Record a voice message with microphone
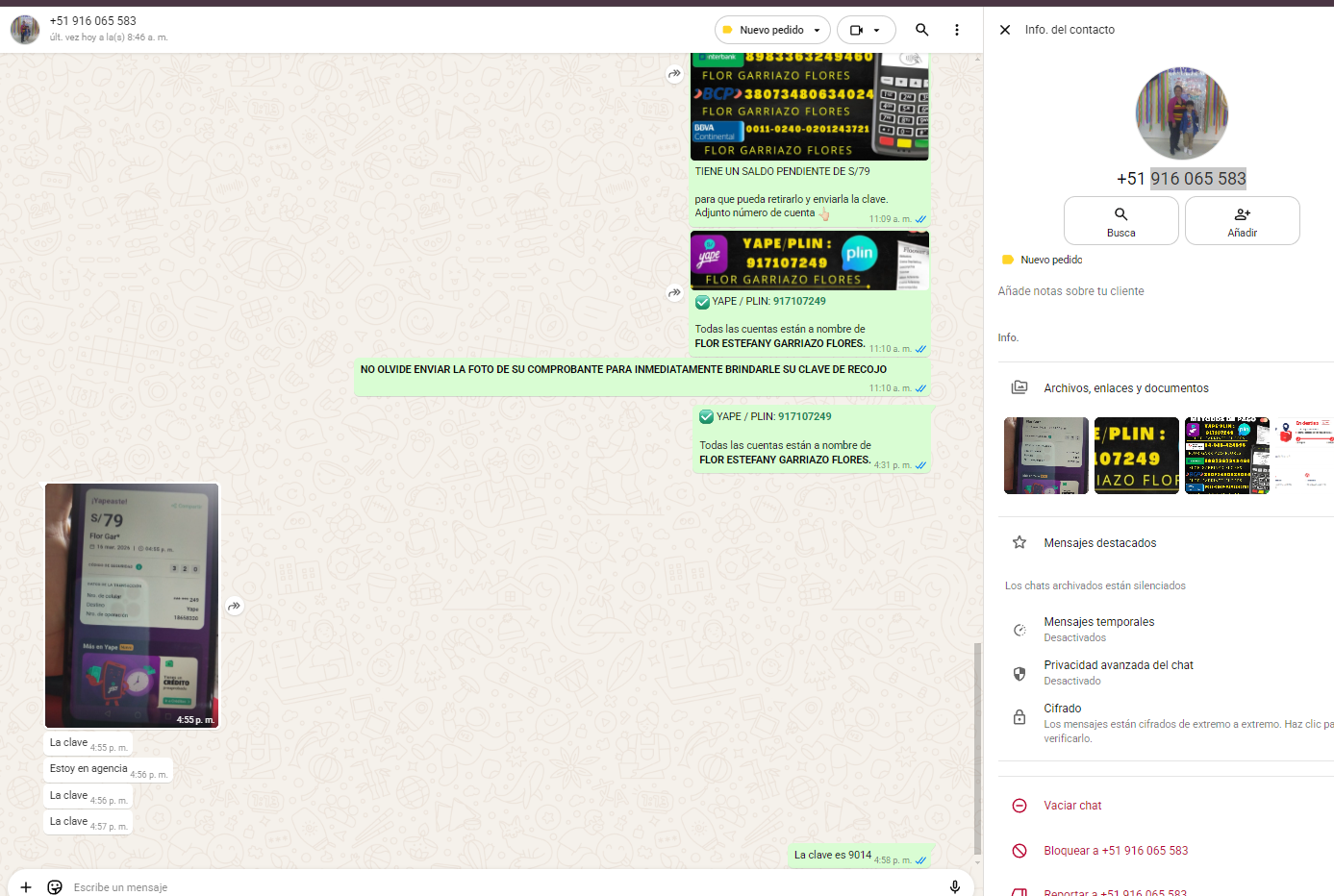 point(954,886)
